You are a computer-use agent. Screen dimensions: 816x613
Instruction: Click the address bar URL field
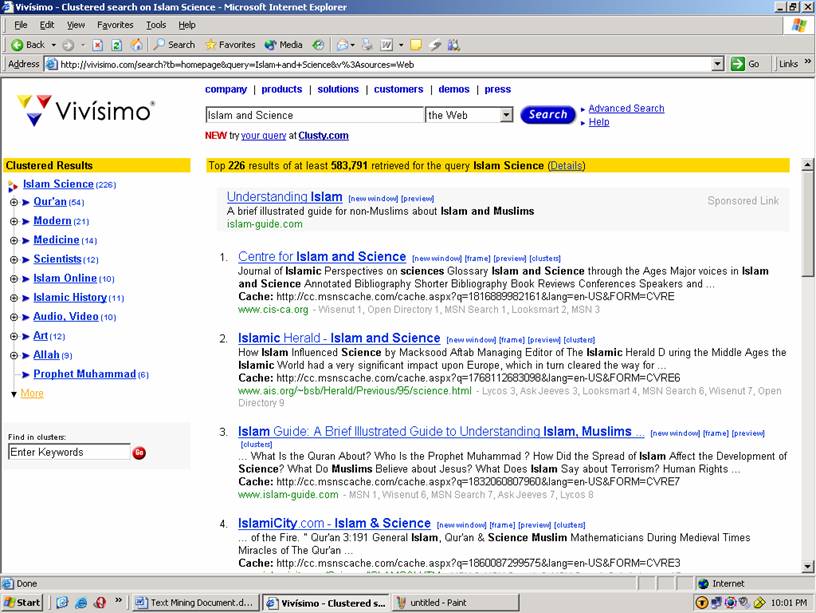(x=385, y=65)
